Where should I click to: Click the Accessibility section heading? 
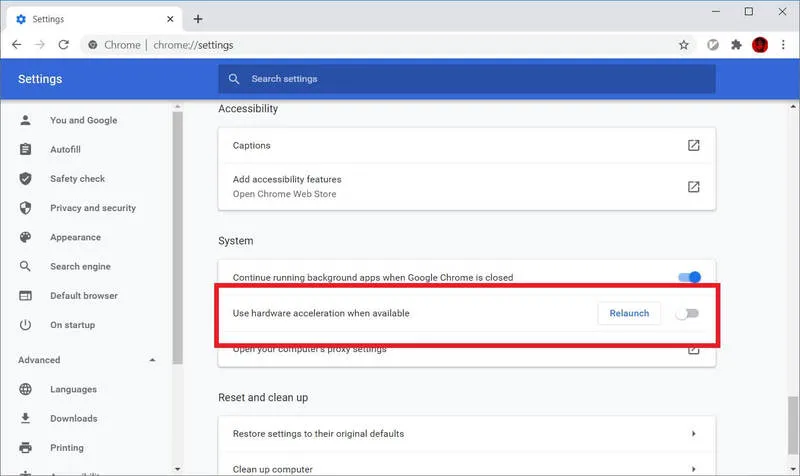[x=248, y=109]
